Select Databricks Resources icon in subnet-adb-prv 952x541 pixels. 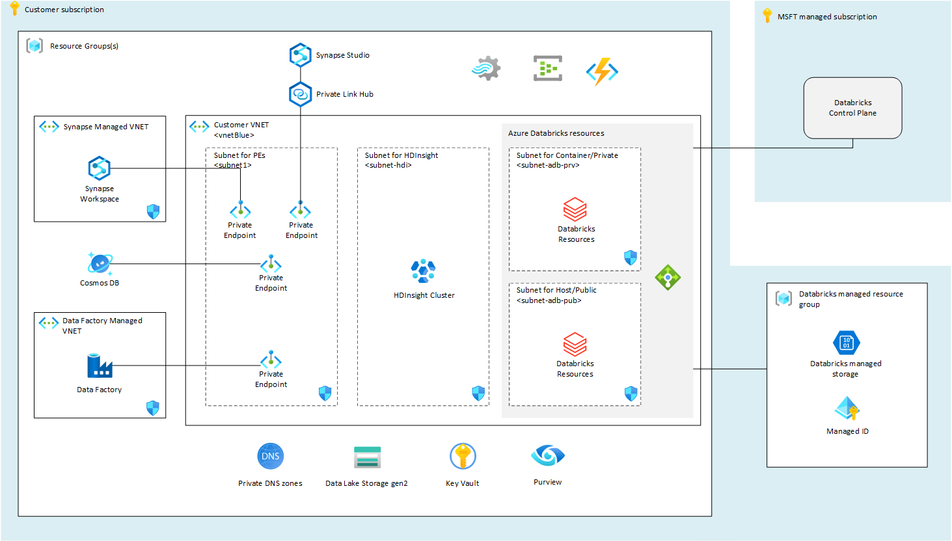tap(575, 210)
